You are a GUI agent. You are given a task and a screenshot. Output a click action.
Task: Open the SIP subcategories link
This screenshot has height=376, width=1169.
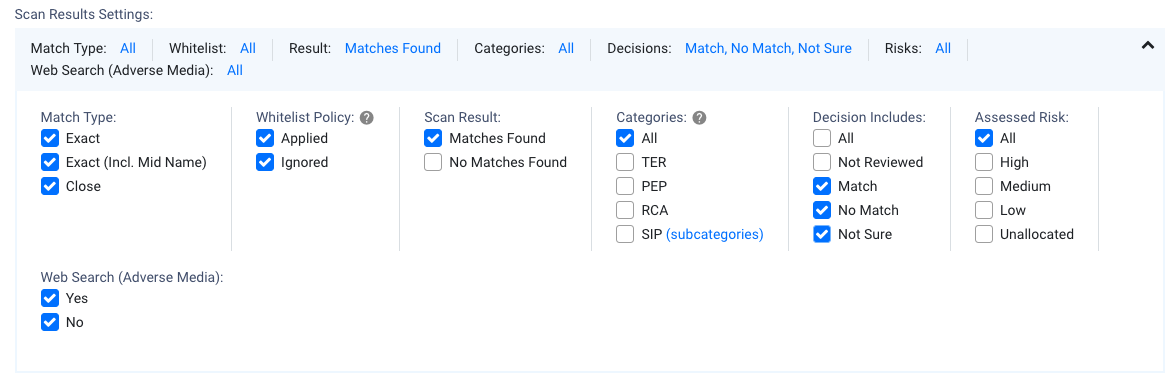[x=714, y=234]
